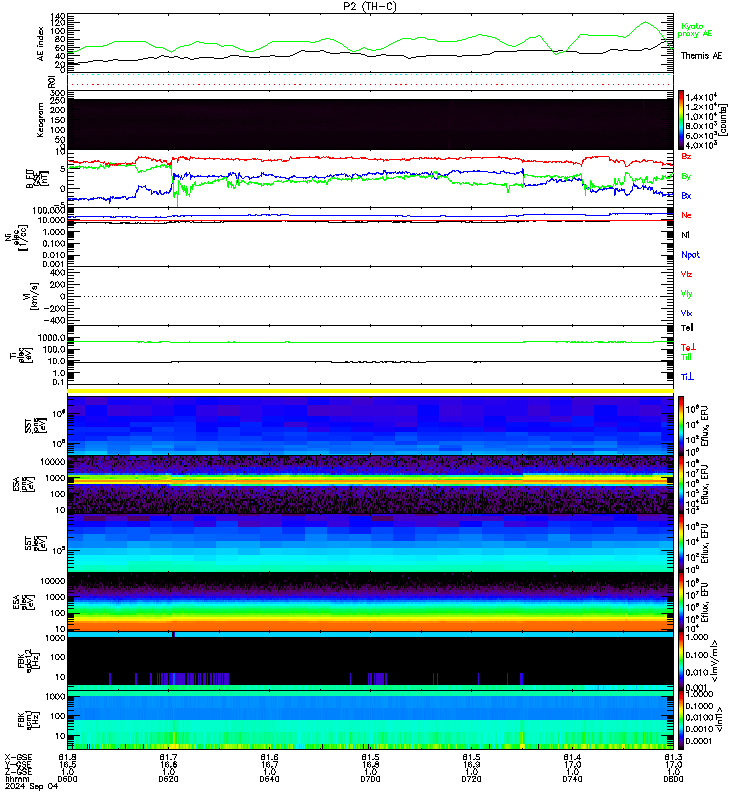Click the FBK nT color bar
750x800 pixels.
681,720
